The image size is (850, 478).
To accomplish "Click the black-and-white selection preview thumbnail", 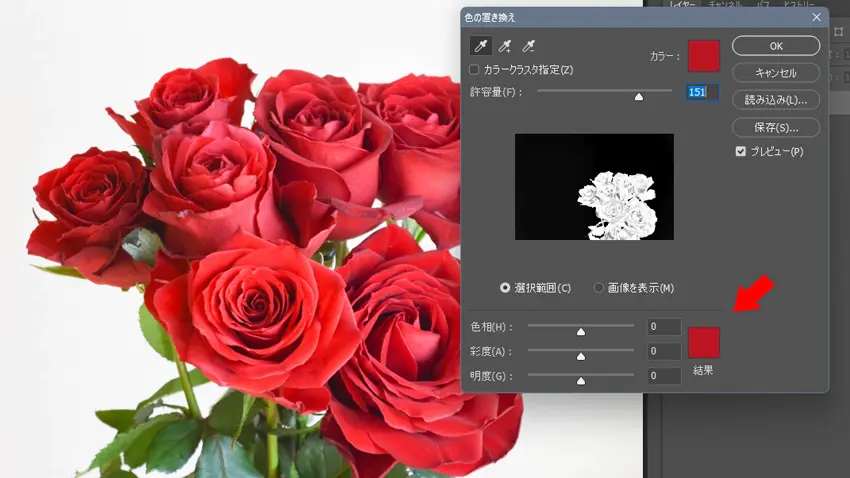I will (x=594, y=187).
